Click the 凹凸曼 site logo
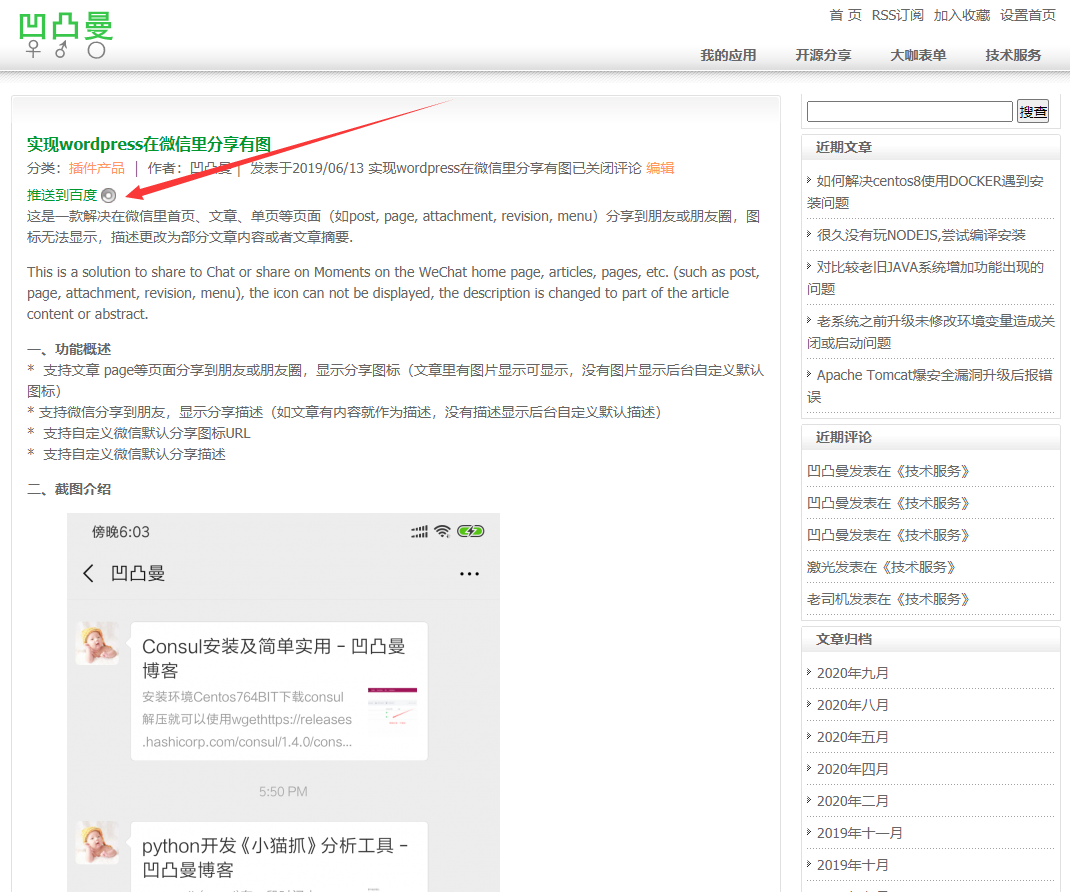The width and height of the screenshot is (1070, 892). (x=66, y=35)
